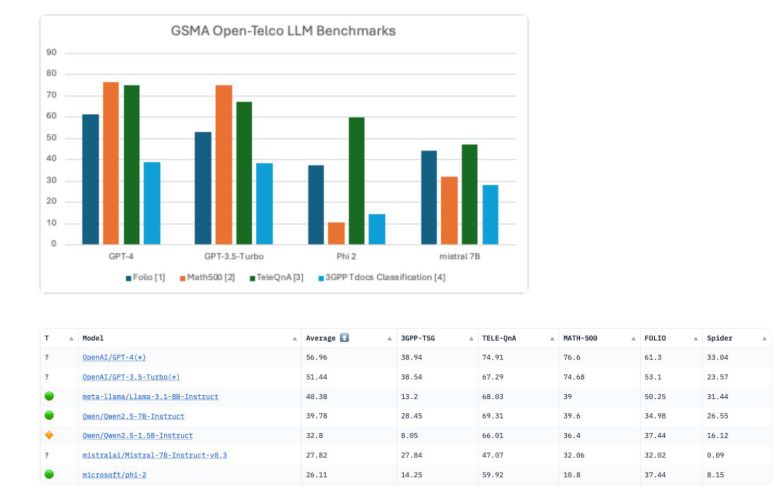This screenshot has width=780, height=501.
Task: Open the OpenAI/GPT-4(*) model link
Action: pos(114,357)
